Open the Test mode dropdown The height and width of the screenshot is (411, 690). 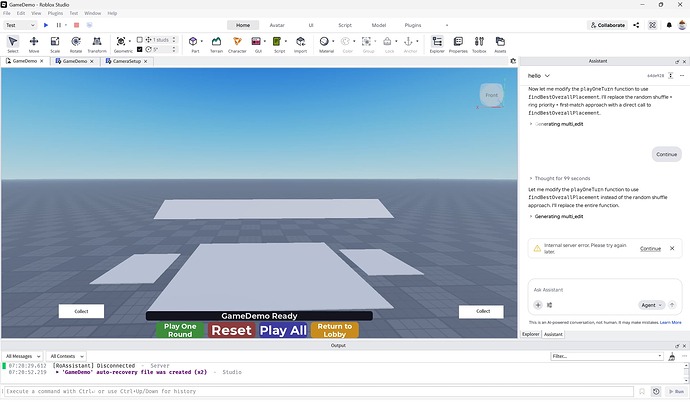(20, 25)
